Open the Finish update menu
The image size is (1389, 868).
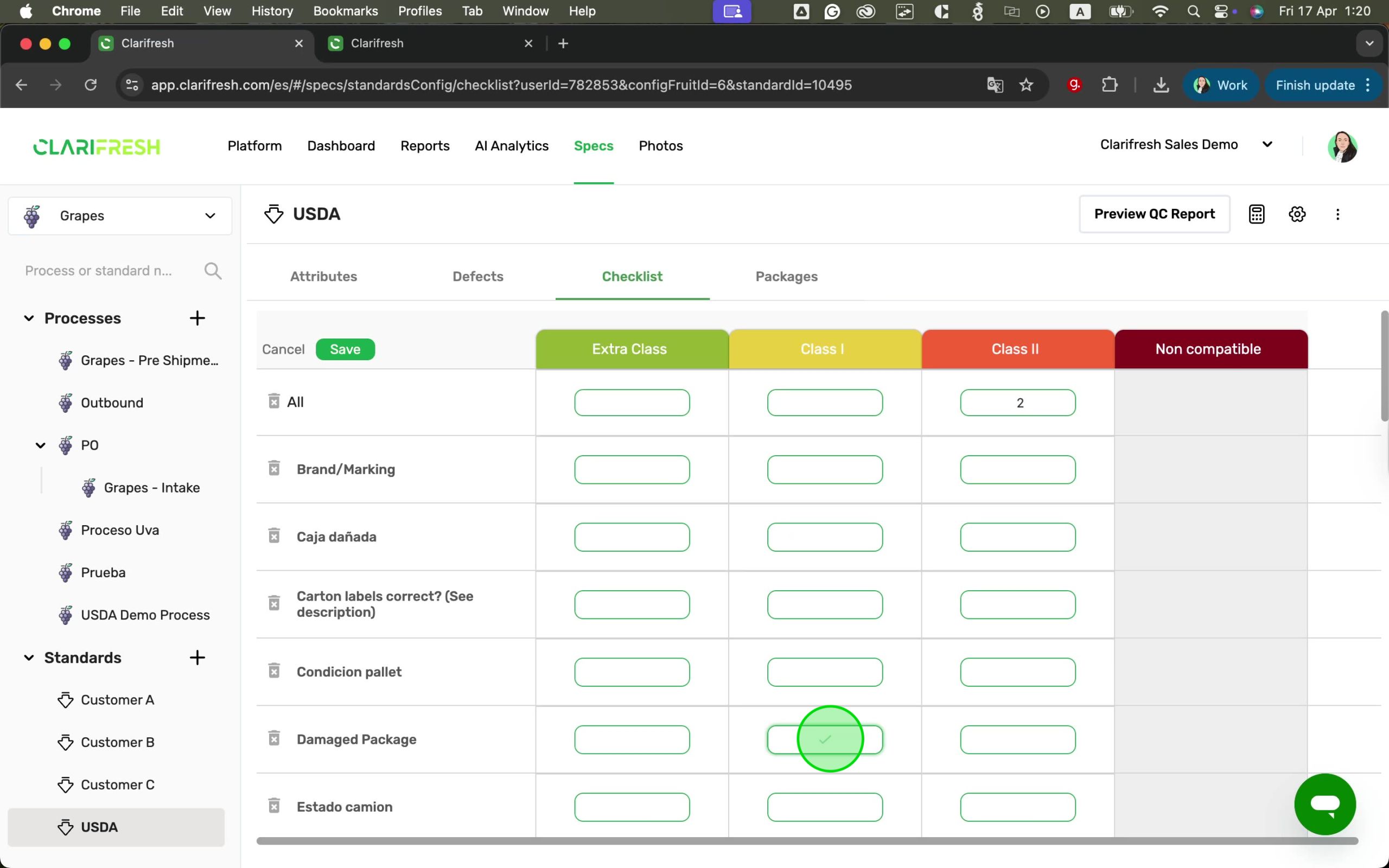point(1323,85)
